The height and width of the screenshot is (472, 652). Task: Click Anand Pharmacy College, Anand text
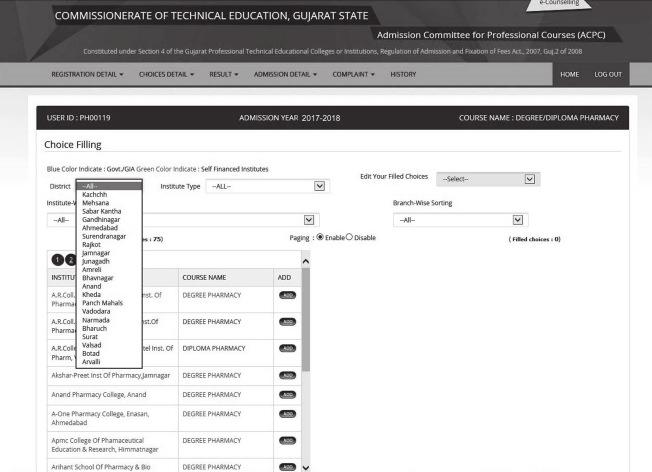pyautogui.click(x=99, y=395)
